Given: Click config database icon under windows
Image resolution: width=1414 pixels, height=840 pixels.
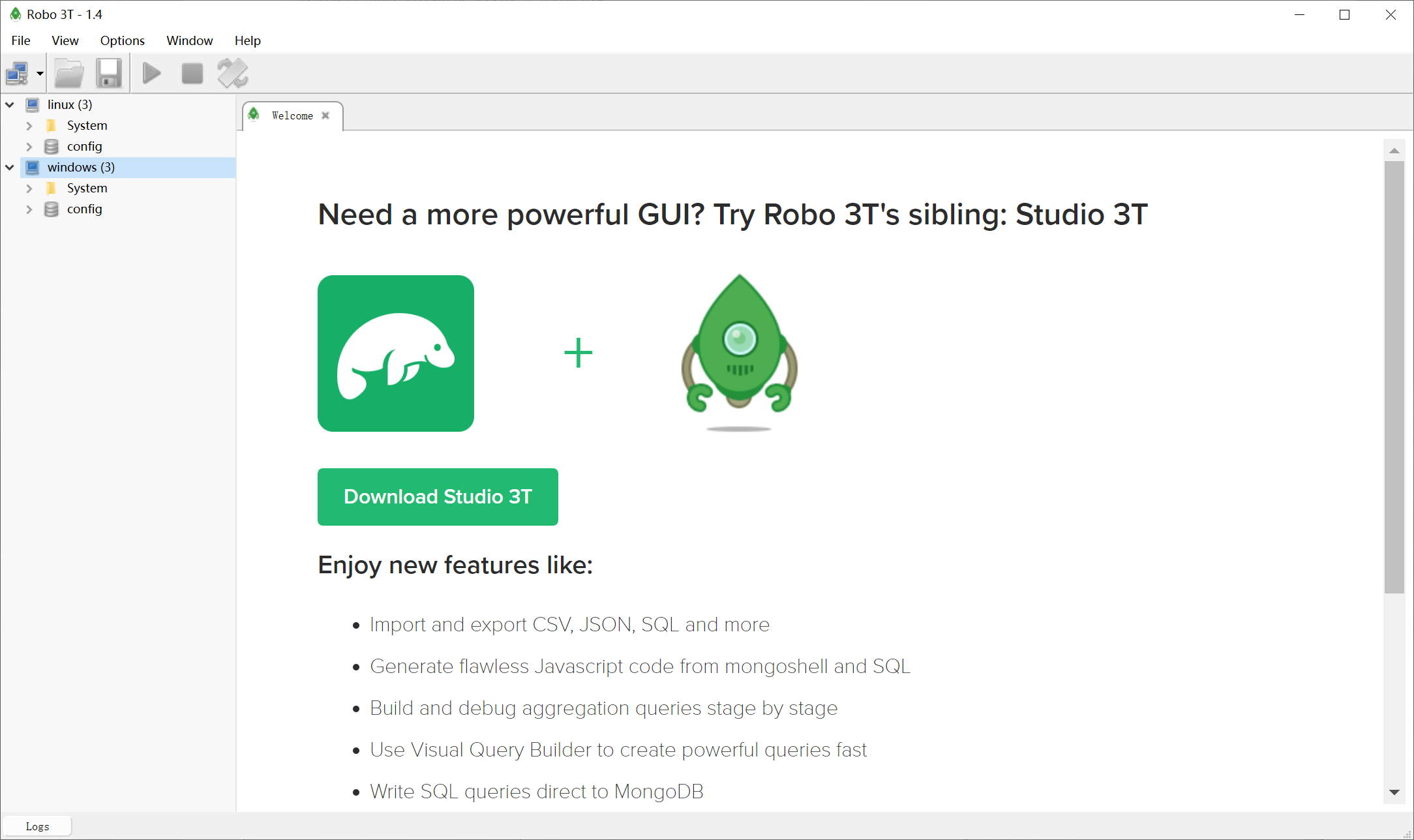Looking at the screenshot, I should 52,209.
